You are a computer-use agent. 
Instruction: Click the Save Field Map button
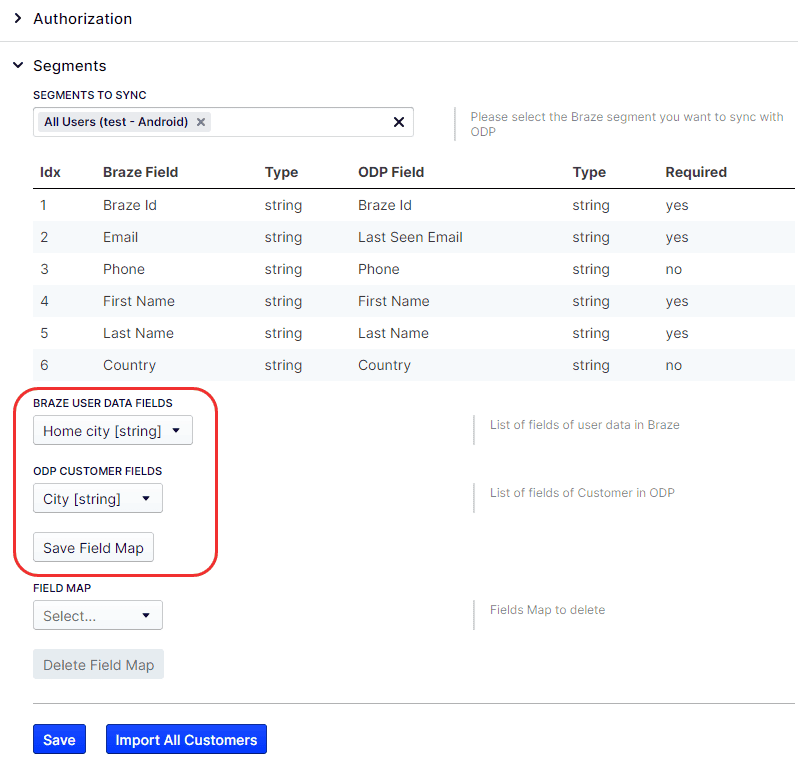pyautogui.click(x=93, y=548)
